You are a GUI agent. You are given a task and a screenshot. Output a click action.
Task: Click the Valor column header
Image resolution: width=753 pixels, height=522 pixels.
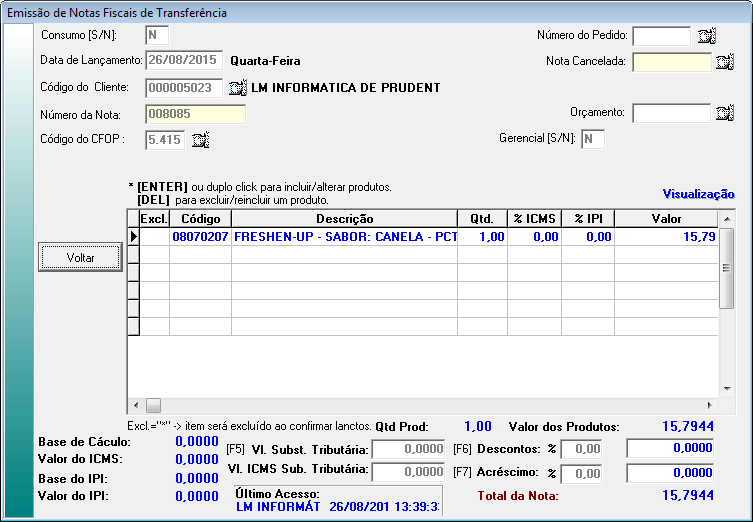[666, 218]
